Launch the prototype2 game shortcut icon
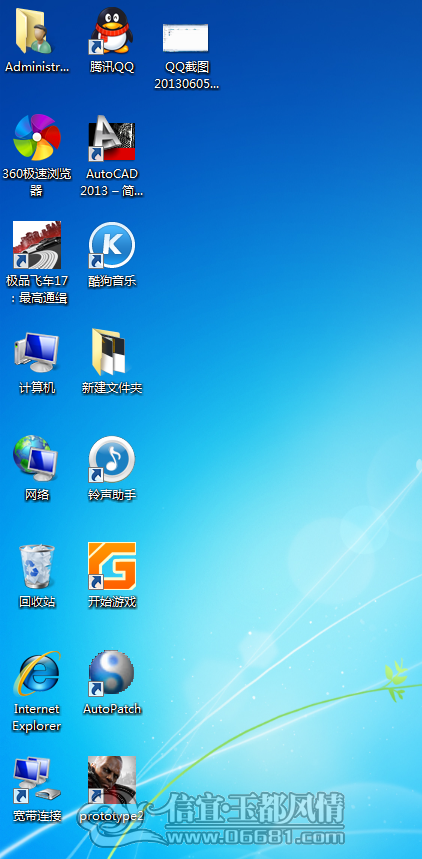The image size is (422, 859). click(112, 780)
